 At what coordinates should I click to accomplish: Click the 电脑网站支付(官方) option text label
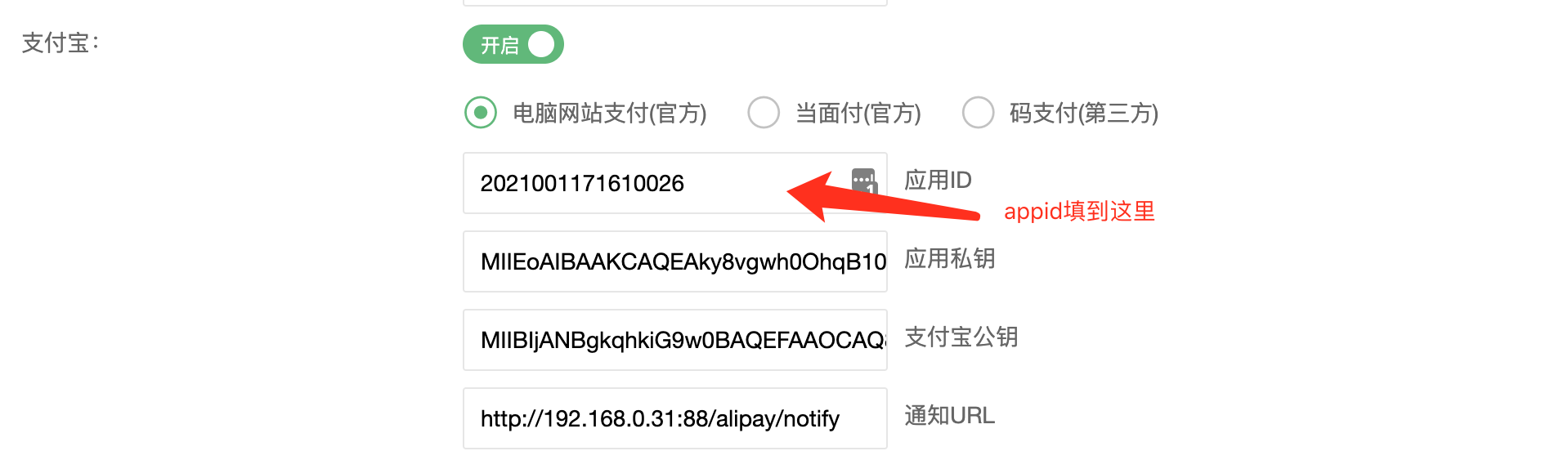(610, 113)
